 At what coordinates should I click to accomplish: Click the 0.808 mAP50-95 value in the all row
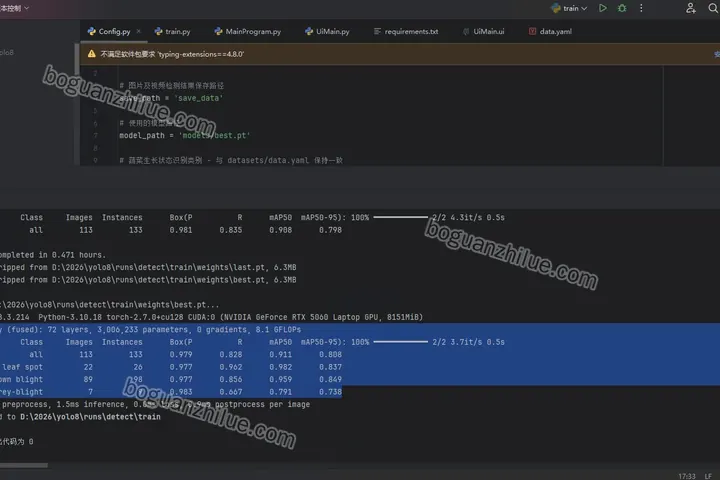pos(331,355)
